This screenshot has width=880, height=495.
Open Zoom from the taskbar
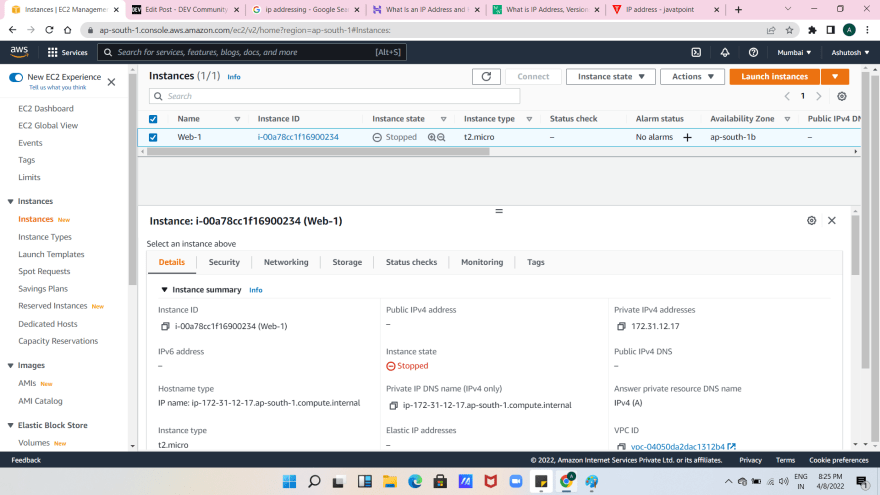[516, 482]
